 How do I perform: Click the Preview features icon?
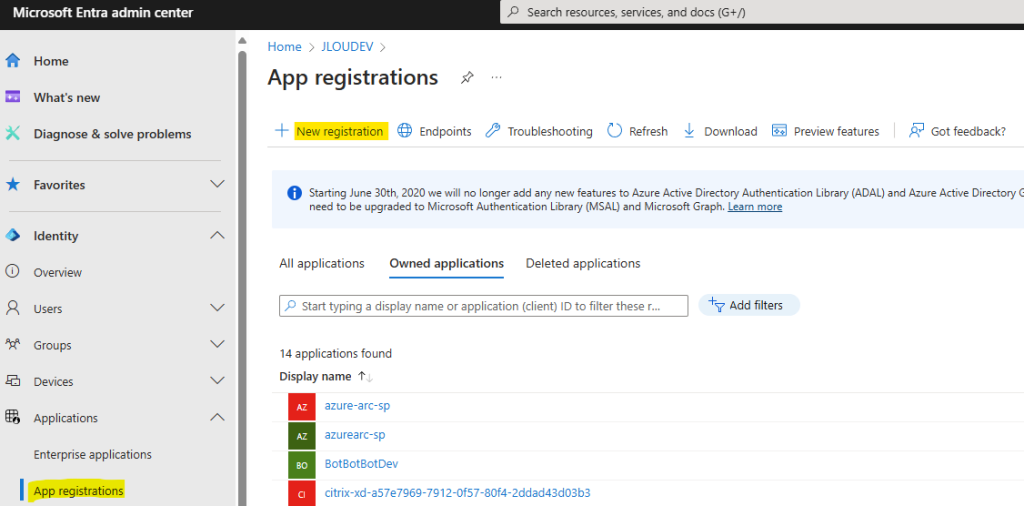click(778, 131)
